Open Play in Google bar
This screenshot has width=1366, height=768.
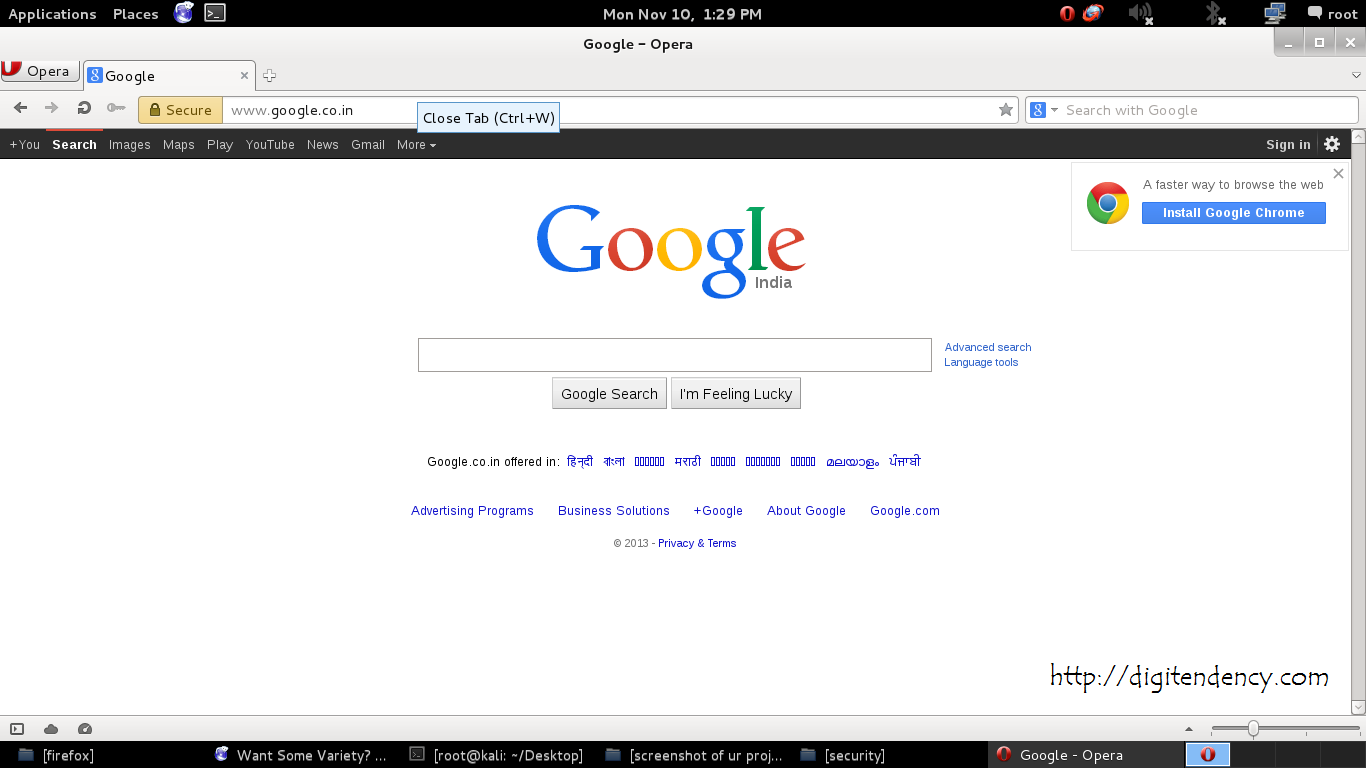[x=220, y=145]
